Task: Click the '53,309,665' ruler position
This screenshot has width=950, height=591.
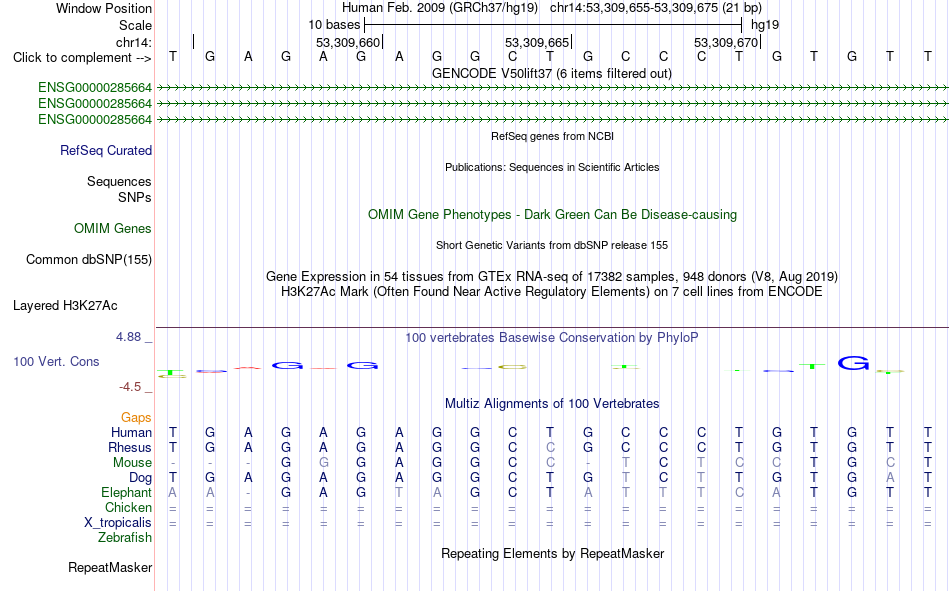Action: click(537, 42)
